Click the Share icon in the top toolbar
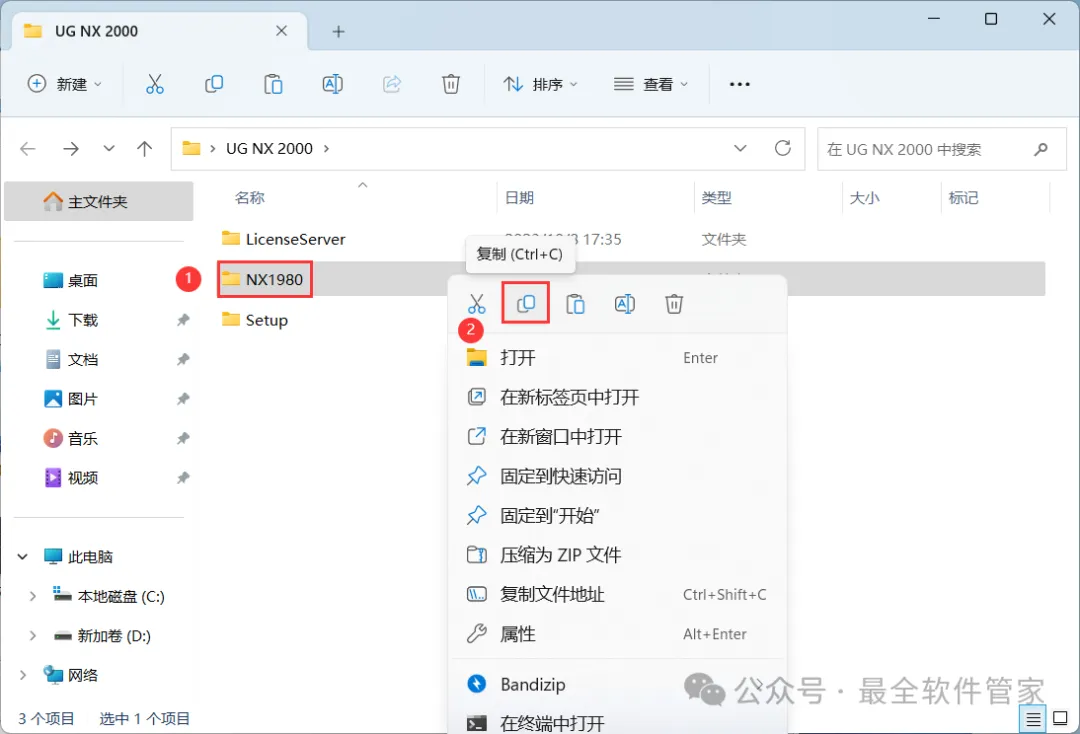Image resolution: width=1080 pixels, height=734 pixels. 392,84
